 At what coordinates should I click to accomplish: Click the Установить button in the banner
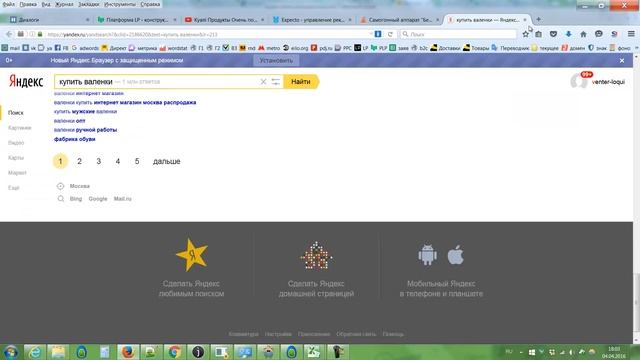click(276, 60)
